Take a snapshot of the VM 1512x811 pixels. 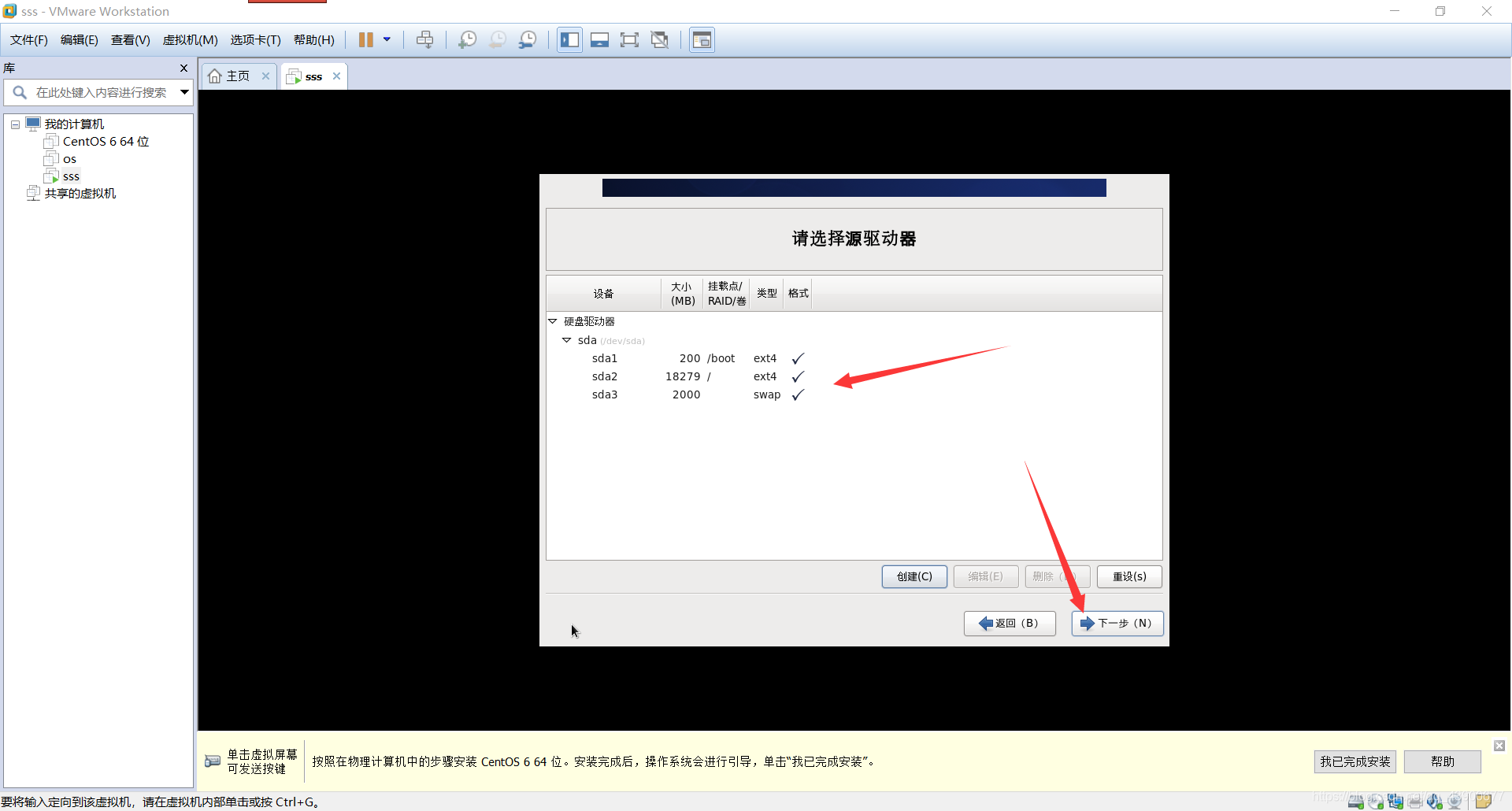[x=468, y=40]
